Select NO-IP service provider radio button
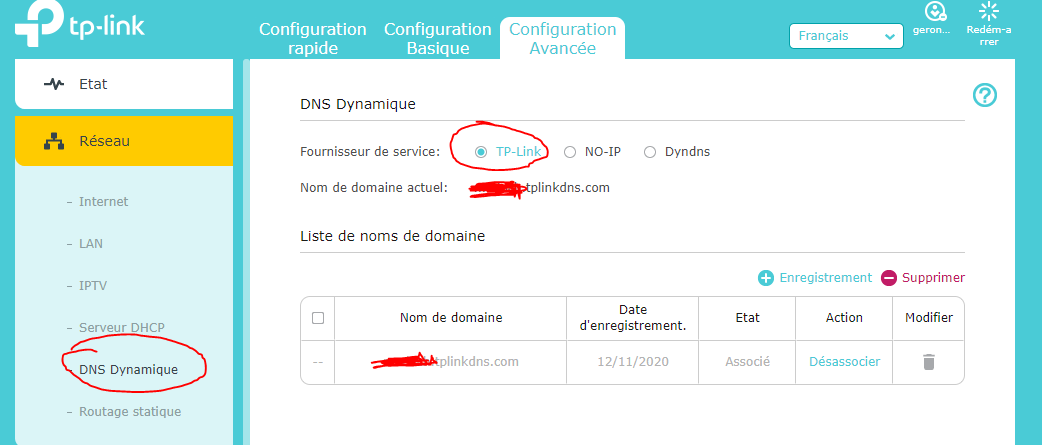 570,152
